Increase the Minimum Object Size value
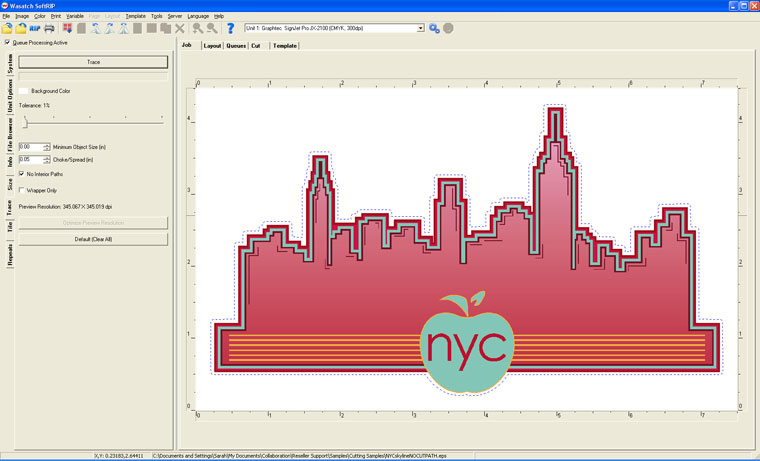The height and width of the screenshot is (461, 760). click(x=47, y=144)
